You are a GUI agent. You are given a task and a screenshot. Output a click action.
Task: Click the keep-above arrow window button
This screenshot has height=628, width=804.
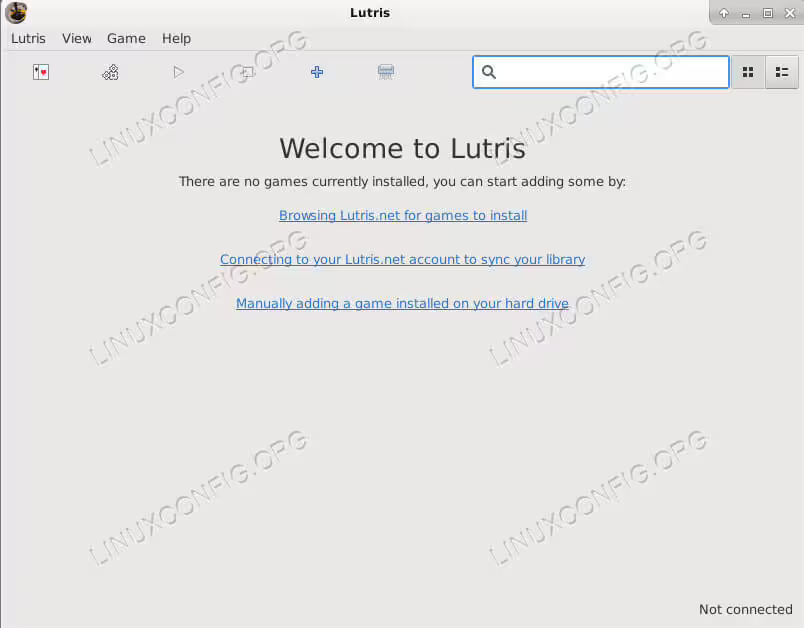(723, 13)
